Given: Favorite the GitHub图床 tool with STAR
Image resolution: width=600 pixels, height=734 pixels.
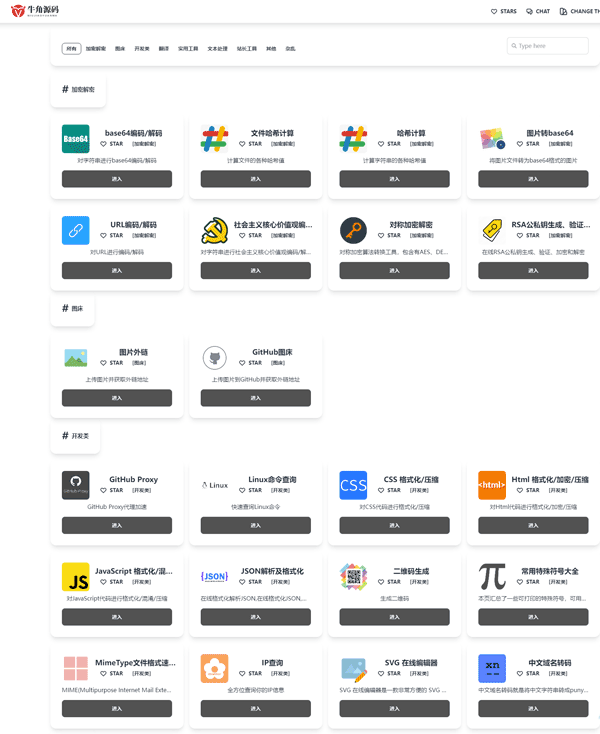Looking at the screenshot, I should pyautogui.click(x=251, y=363).
